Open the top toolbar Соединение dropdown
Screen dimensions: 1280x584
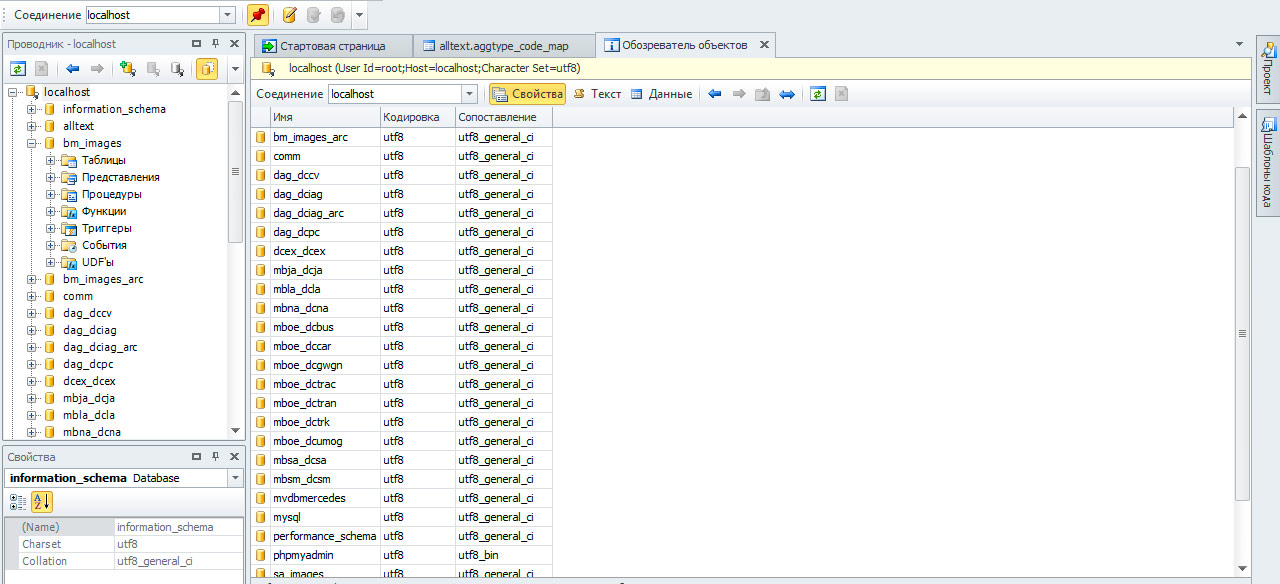[x=227, y=15]
